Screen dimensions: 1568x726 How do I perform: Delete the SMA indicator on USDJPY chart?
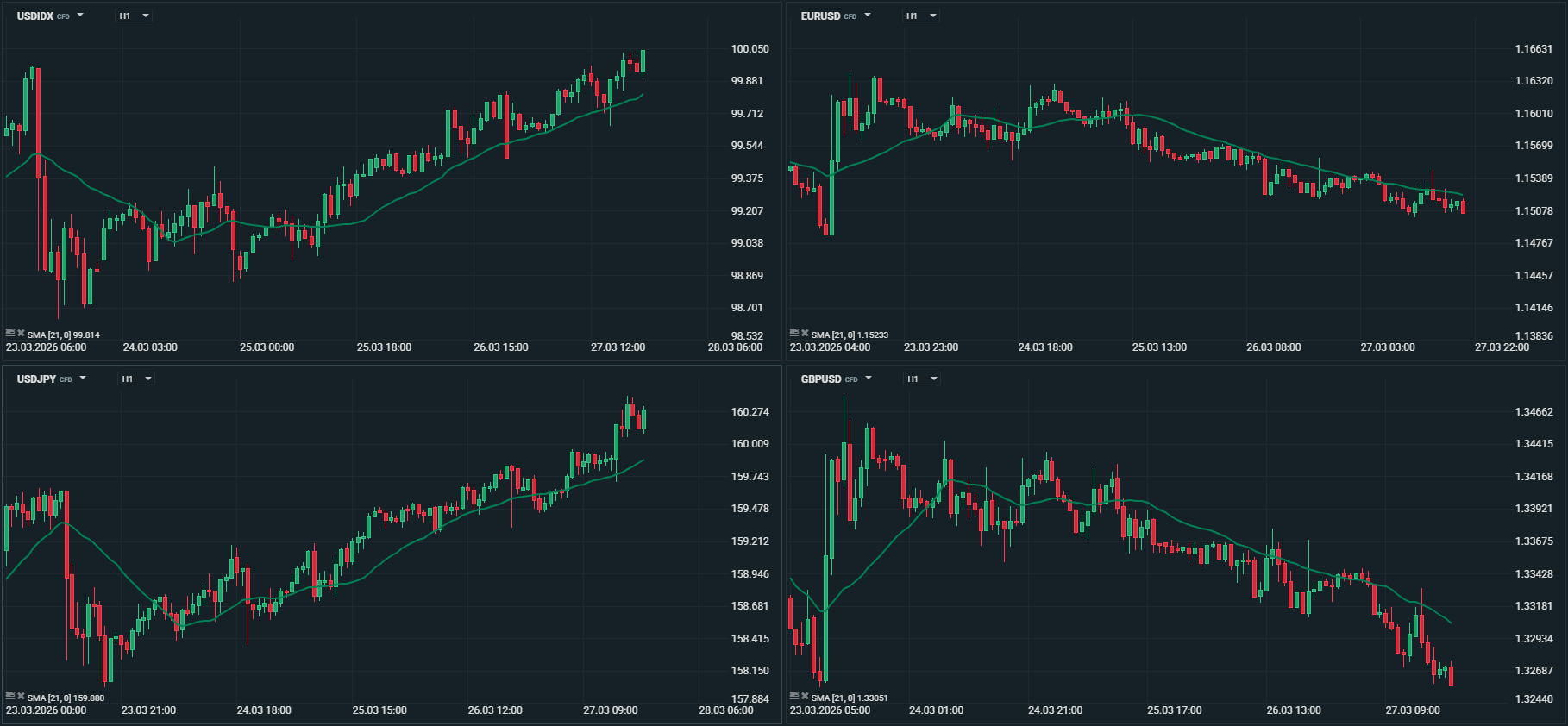tap(21, 696)
